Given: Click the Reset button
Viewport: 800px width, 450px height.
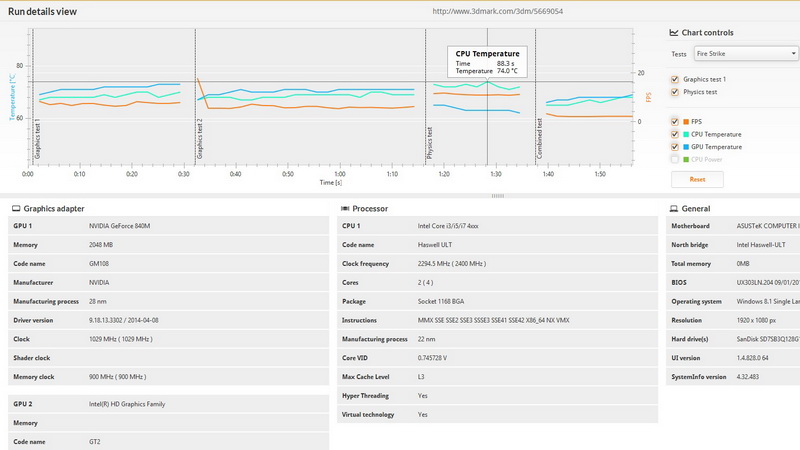Looking at the screenshot, I should 697,180.
